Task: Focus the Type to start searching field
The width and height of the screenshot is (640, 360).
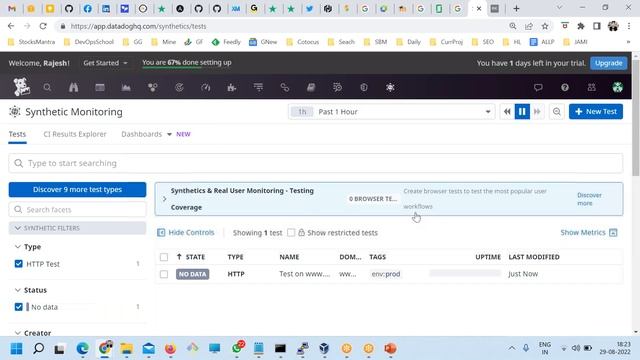Action: 316,163
